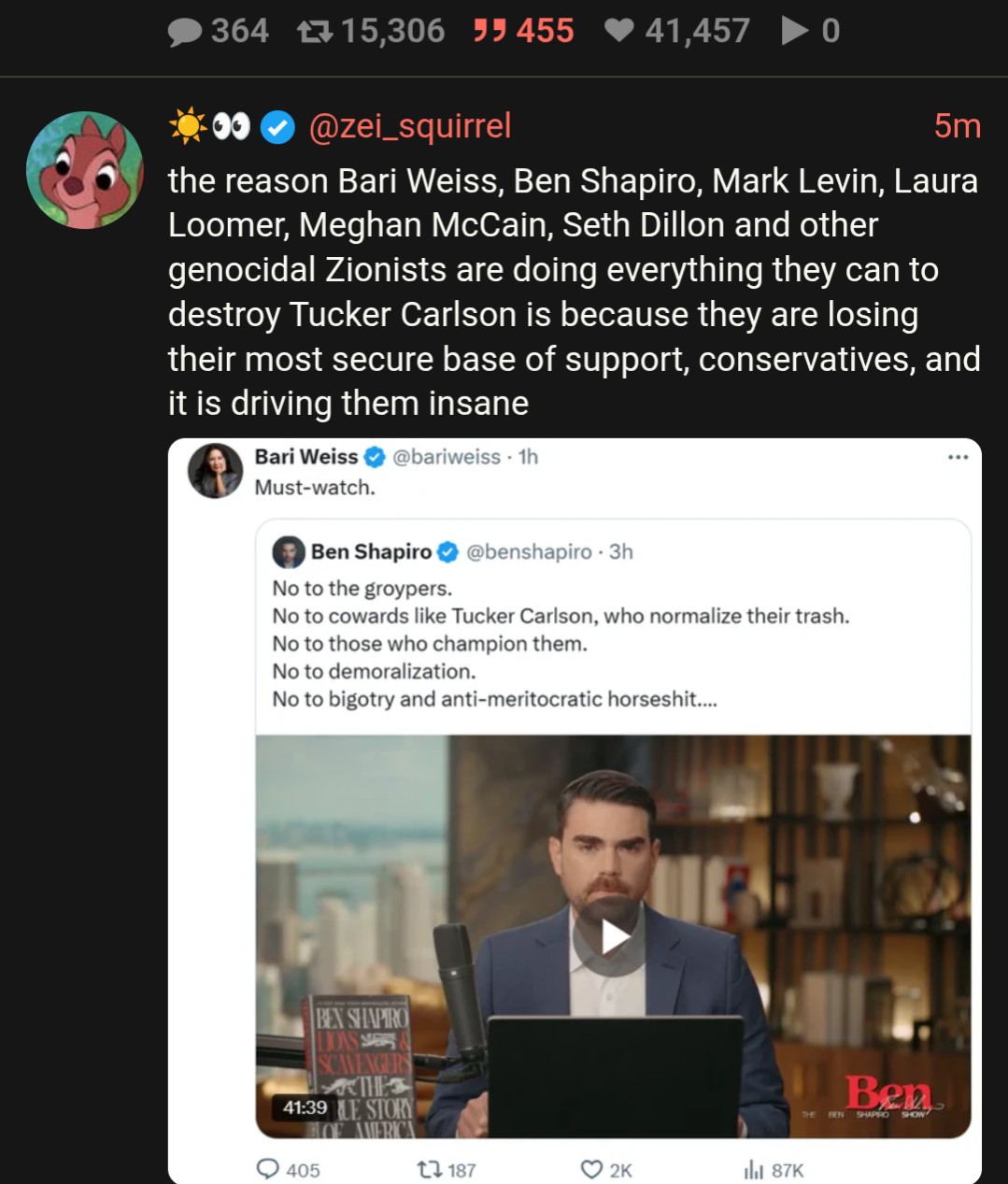Screen dimensions: 1008x1184
Task: View analytics showing 87K views
Action: tap(753, 1169)
